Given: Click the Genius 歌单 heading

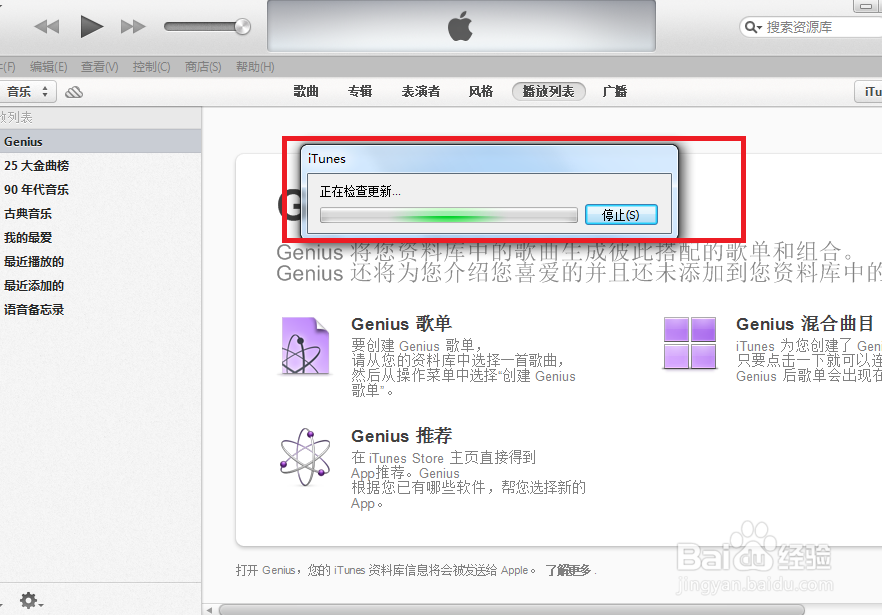Looking at the screenshot, I should [x=402, y=324].
